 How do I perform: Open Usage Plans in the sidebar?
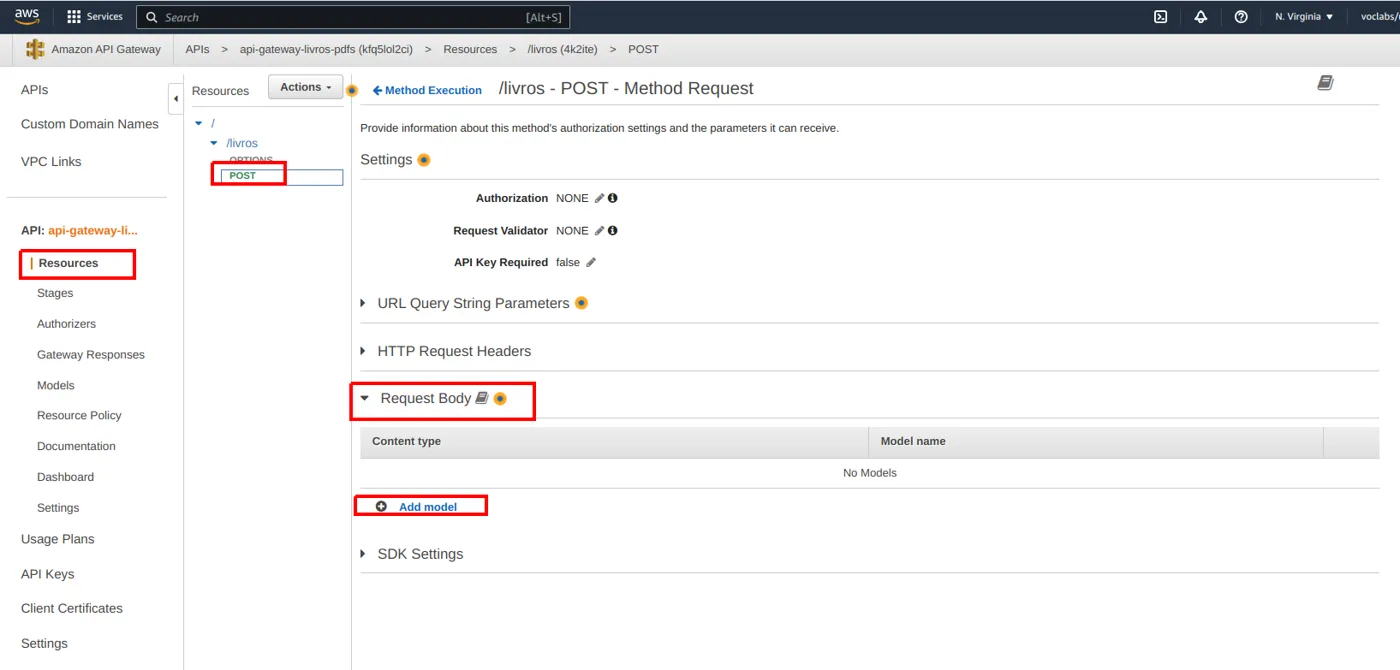point(58,539)
